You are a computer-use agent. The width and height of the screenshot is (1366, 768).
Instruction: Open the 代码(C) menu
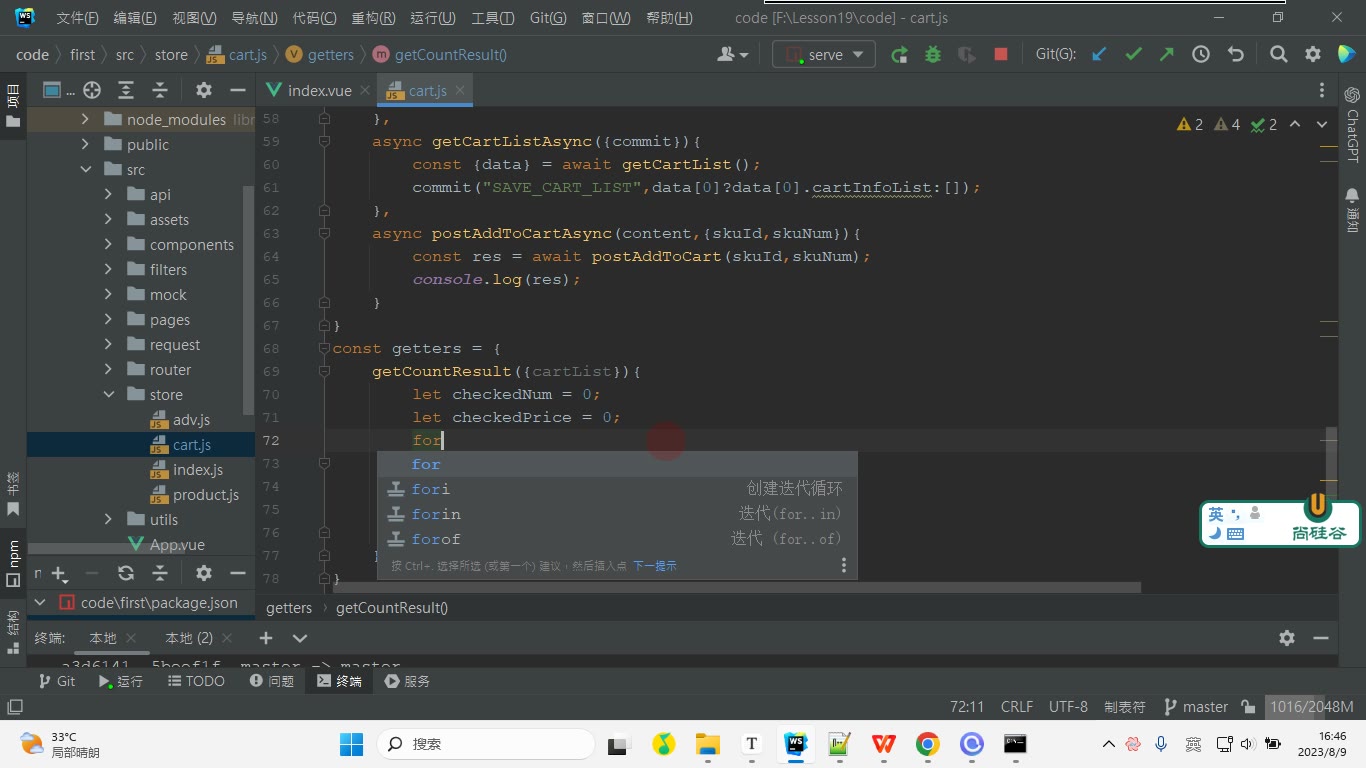314,18
